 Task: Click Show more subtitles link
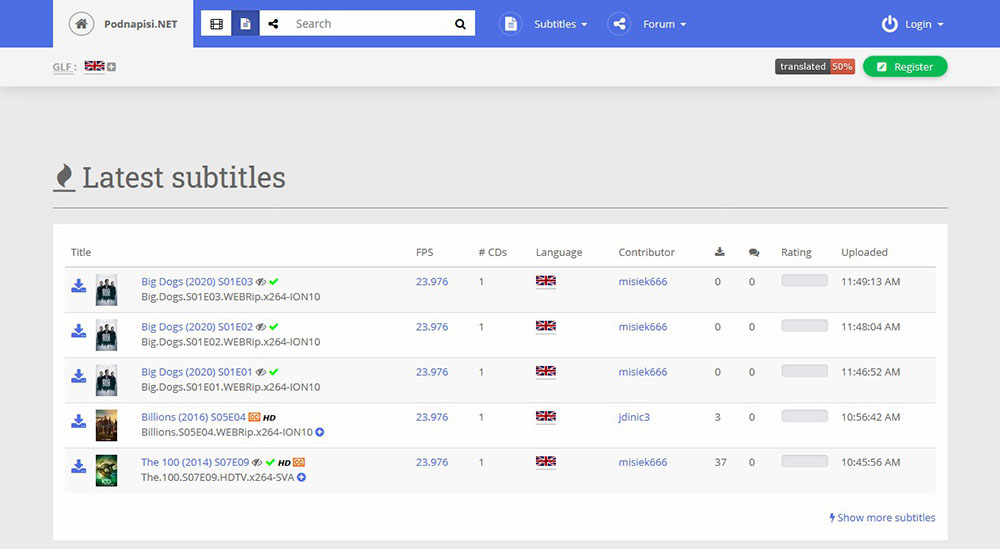click(883, 518)
